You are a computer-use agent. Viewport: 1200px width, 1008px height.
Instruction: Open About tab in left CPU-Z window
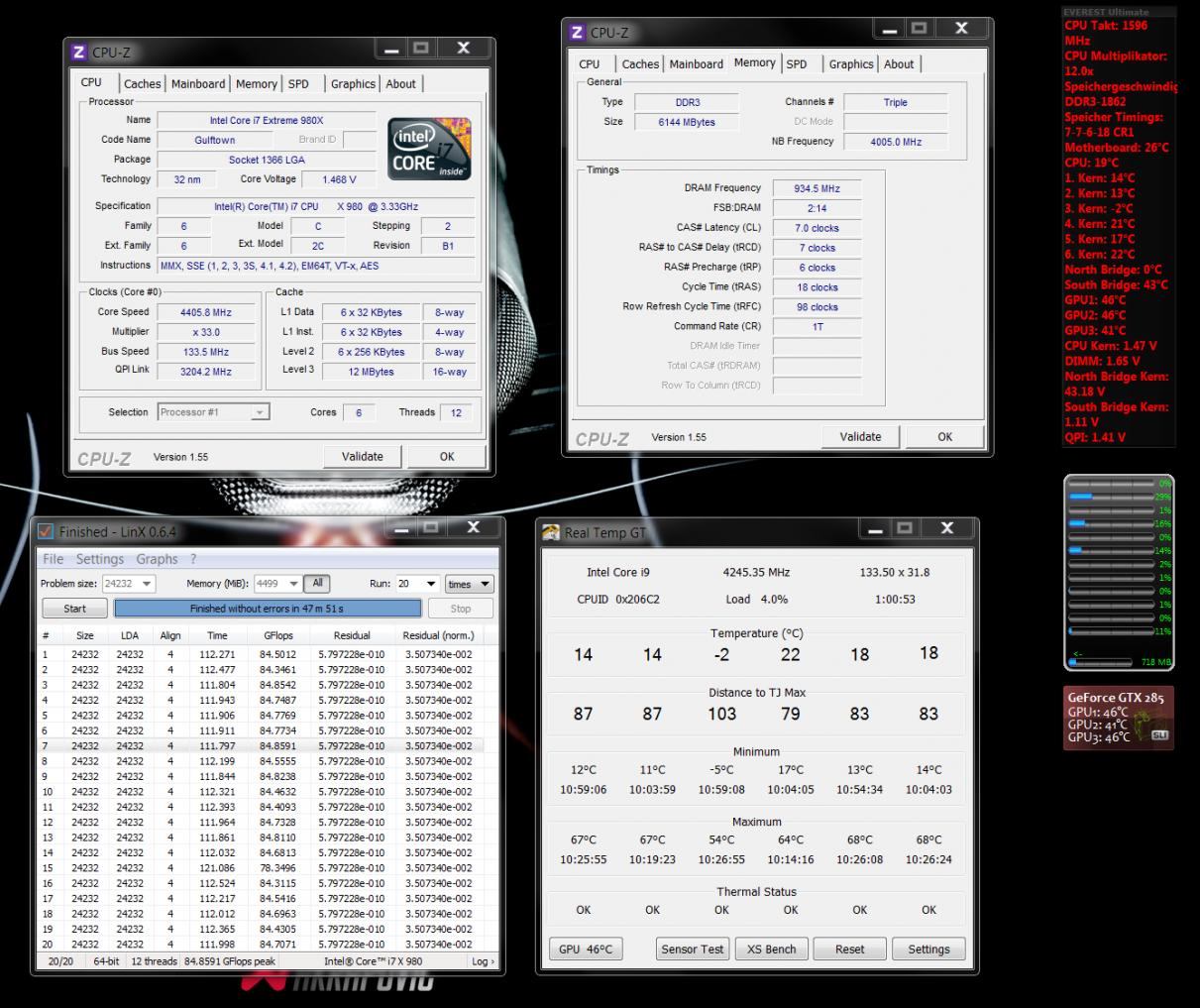(400, 84)
